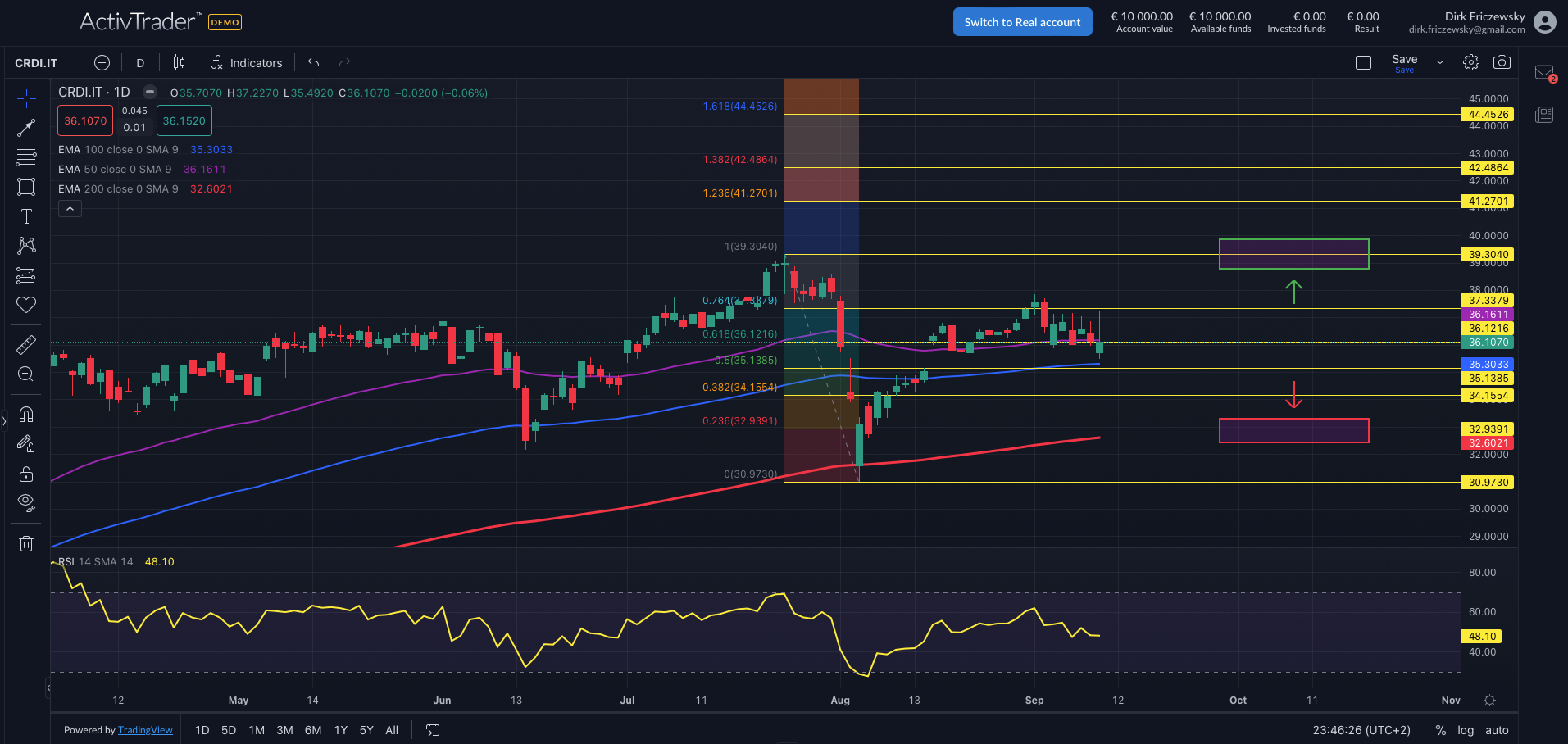Select the 1Y time range

(x=341, y=730)
